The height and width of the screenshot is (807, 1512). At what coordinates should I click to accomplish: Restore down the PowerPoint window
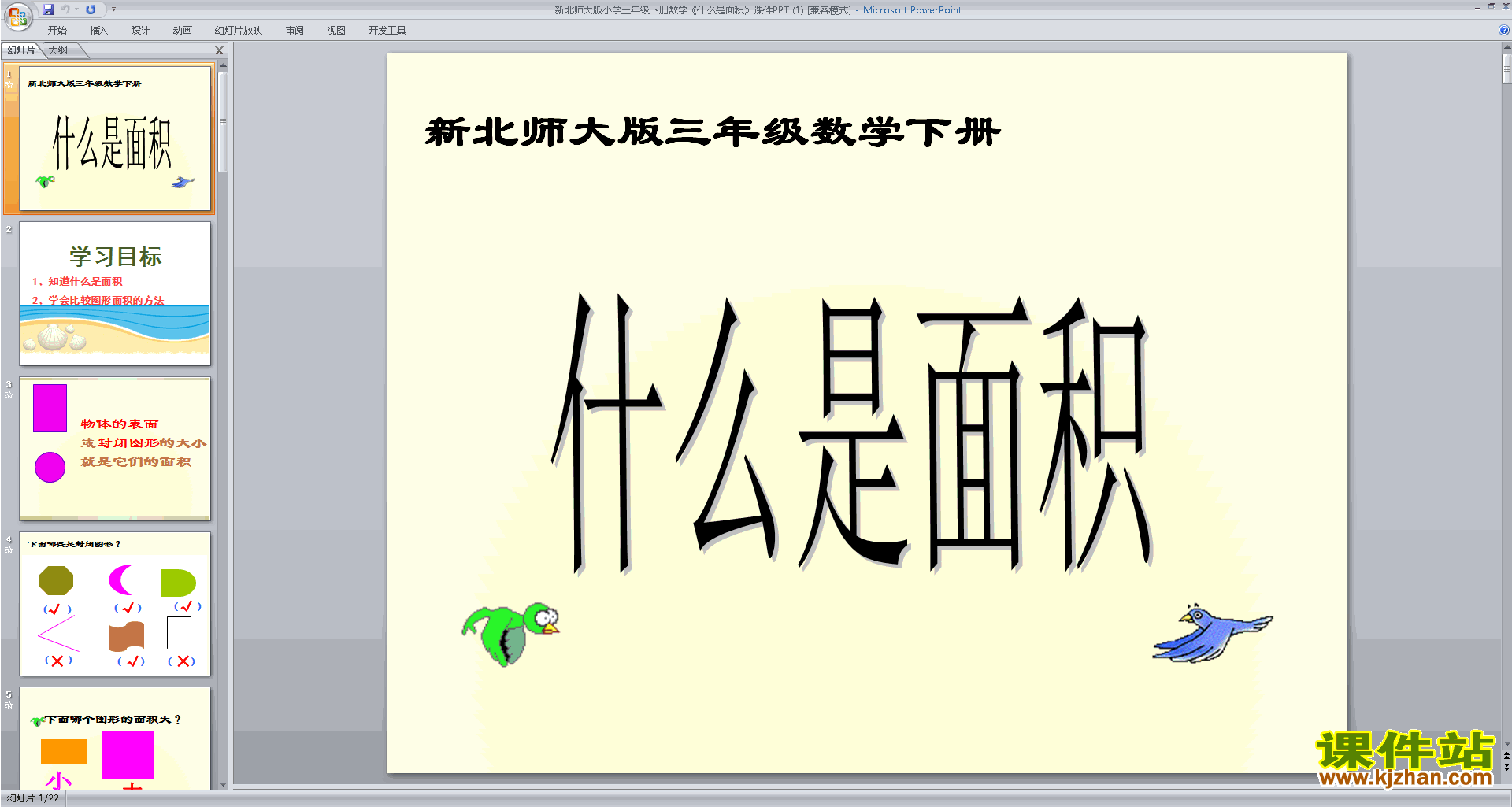pyautogui.click(x=1492, y=6)
